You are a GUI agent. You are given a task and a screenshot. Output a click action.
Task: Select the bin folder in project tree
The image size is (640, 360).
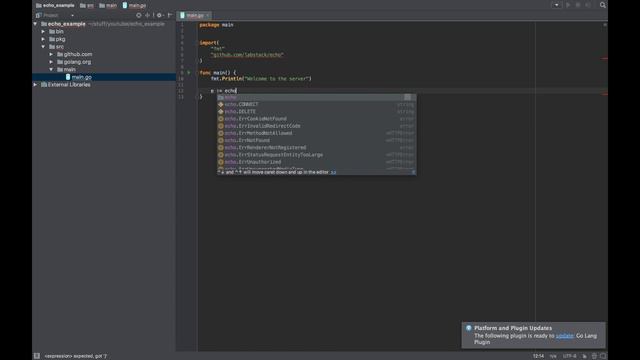coord(56,31)
